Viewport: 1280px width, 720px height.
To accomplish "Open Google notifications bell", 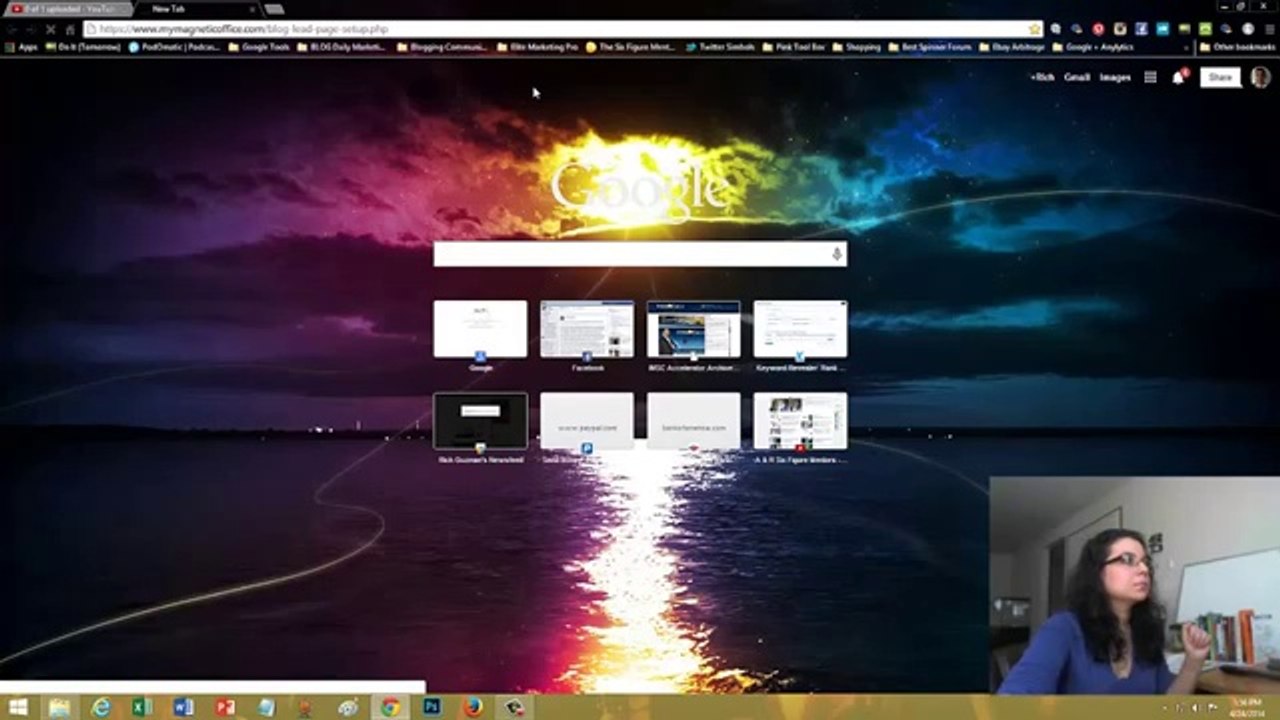I will [1178, 77].
